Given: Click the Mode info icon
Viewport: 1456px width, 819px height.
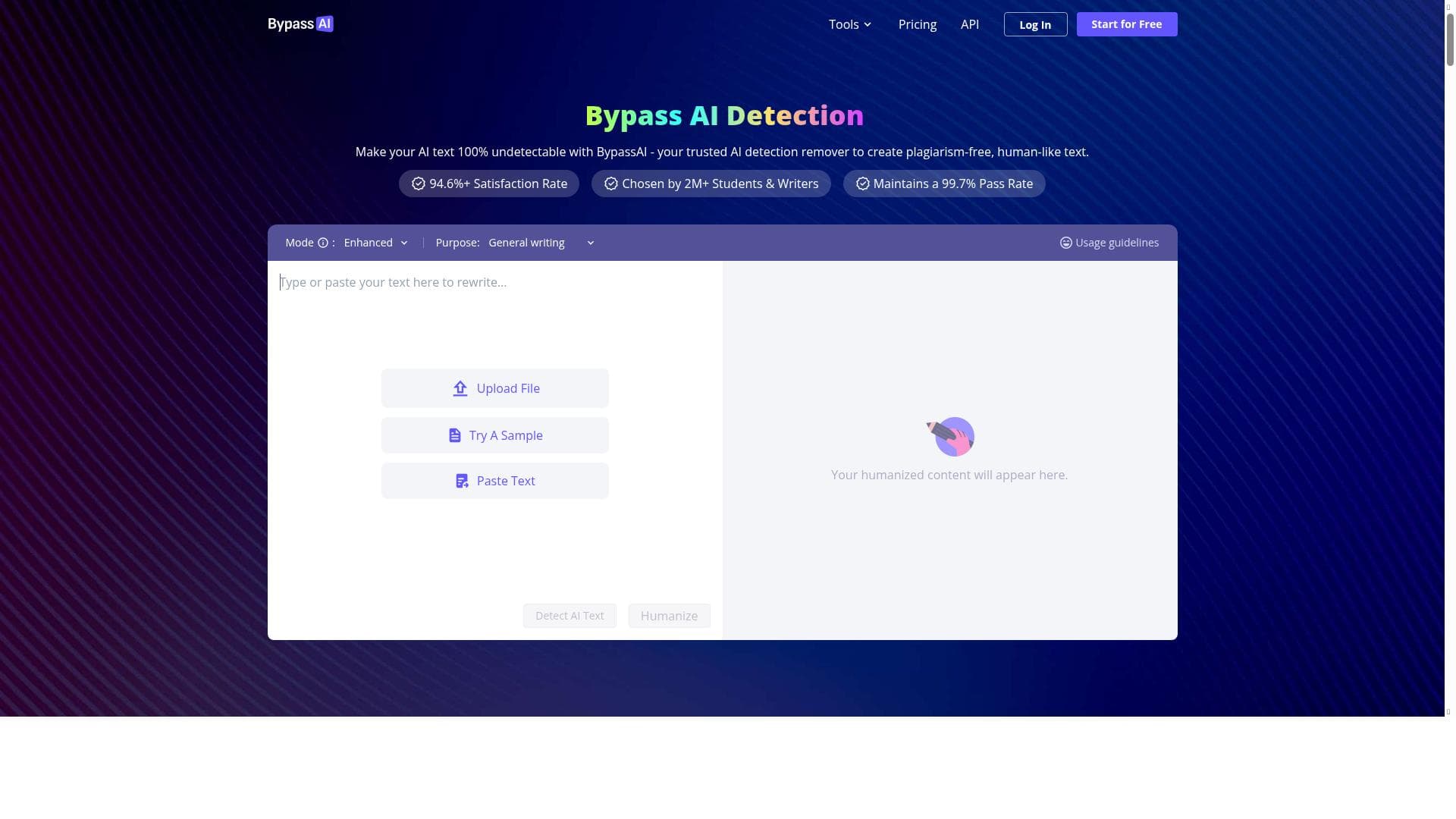Looking at the screenshot, I should (x=323, y=243).
